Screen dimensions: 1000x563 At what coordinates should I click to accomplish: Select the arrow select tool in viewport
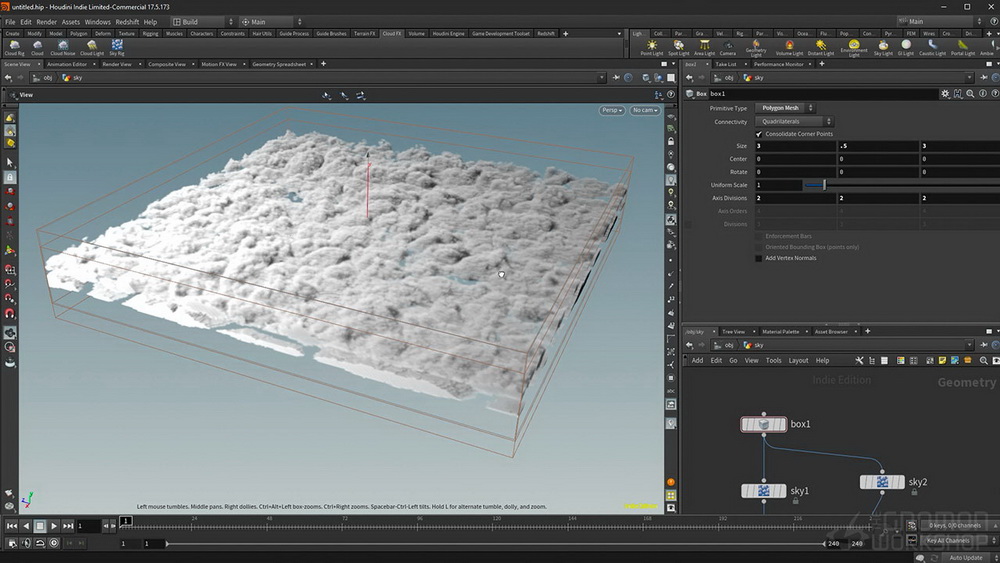pos(10,163)
